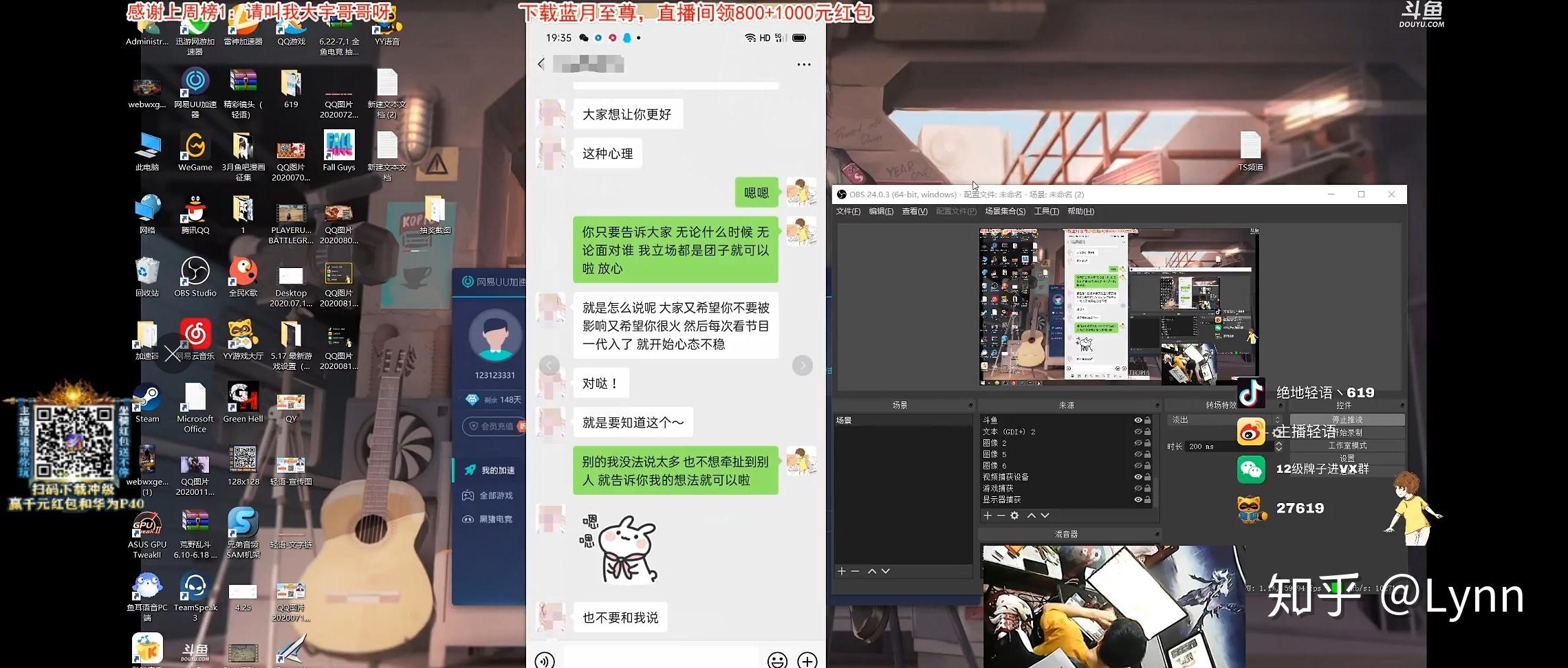Open the YY游戏大厅 desktop icon
The width and height of the screenshot is (1568, 668).
243,340
